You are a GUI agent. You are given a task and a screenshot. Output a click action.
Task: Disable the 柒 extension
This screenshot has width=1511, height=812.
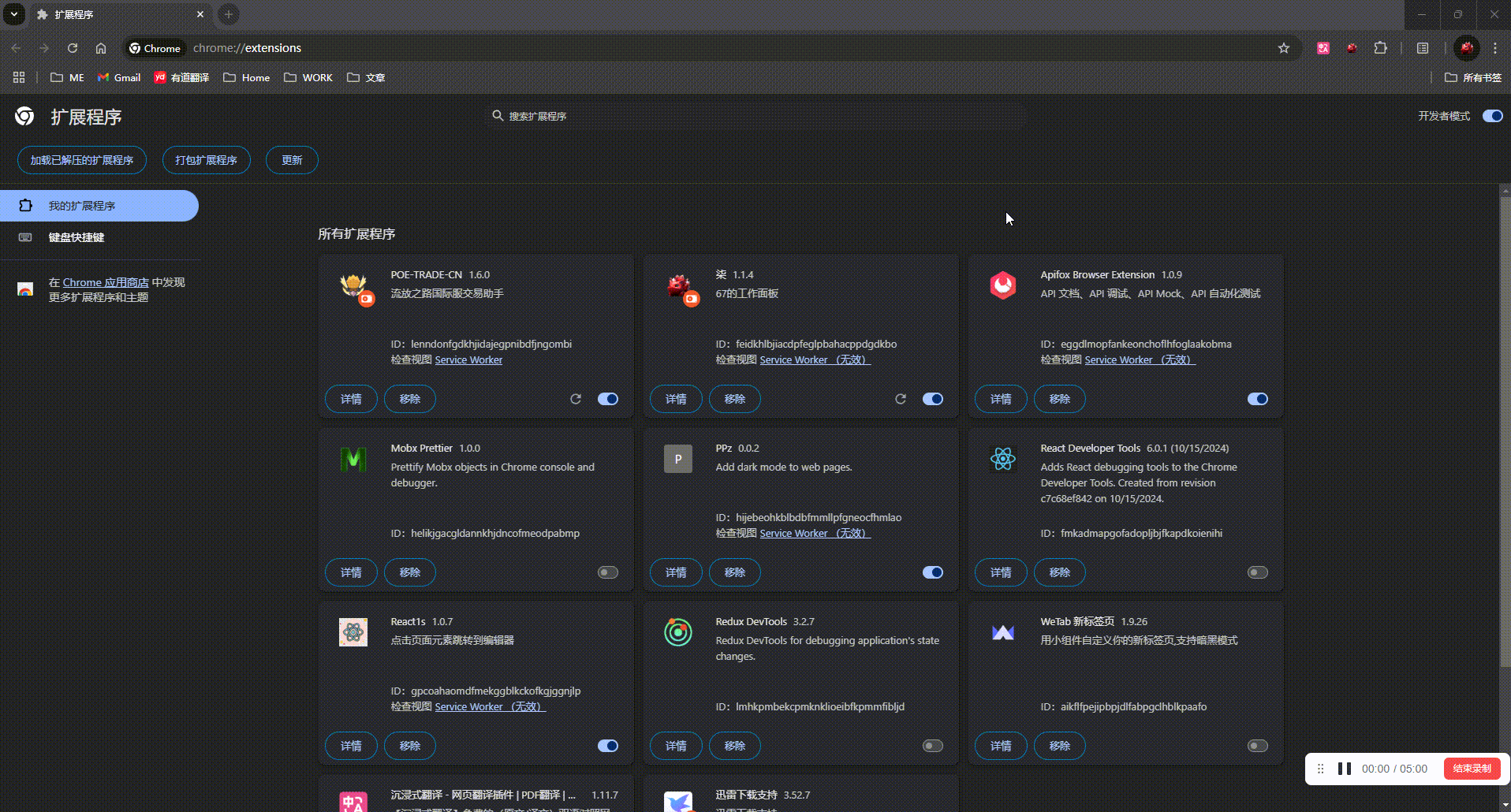[x=933, y=399]
